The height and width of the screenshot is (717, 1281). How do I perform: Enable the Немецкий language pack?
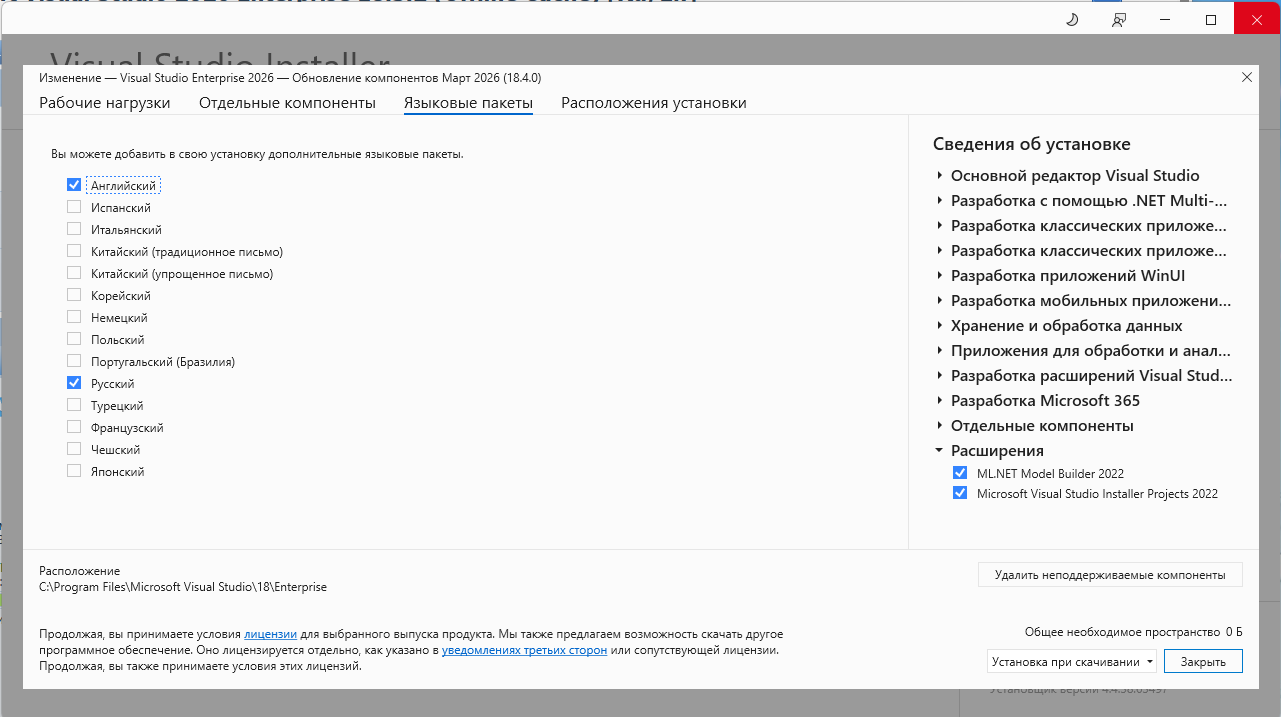[74, 317]
